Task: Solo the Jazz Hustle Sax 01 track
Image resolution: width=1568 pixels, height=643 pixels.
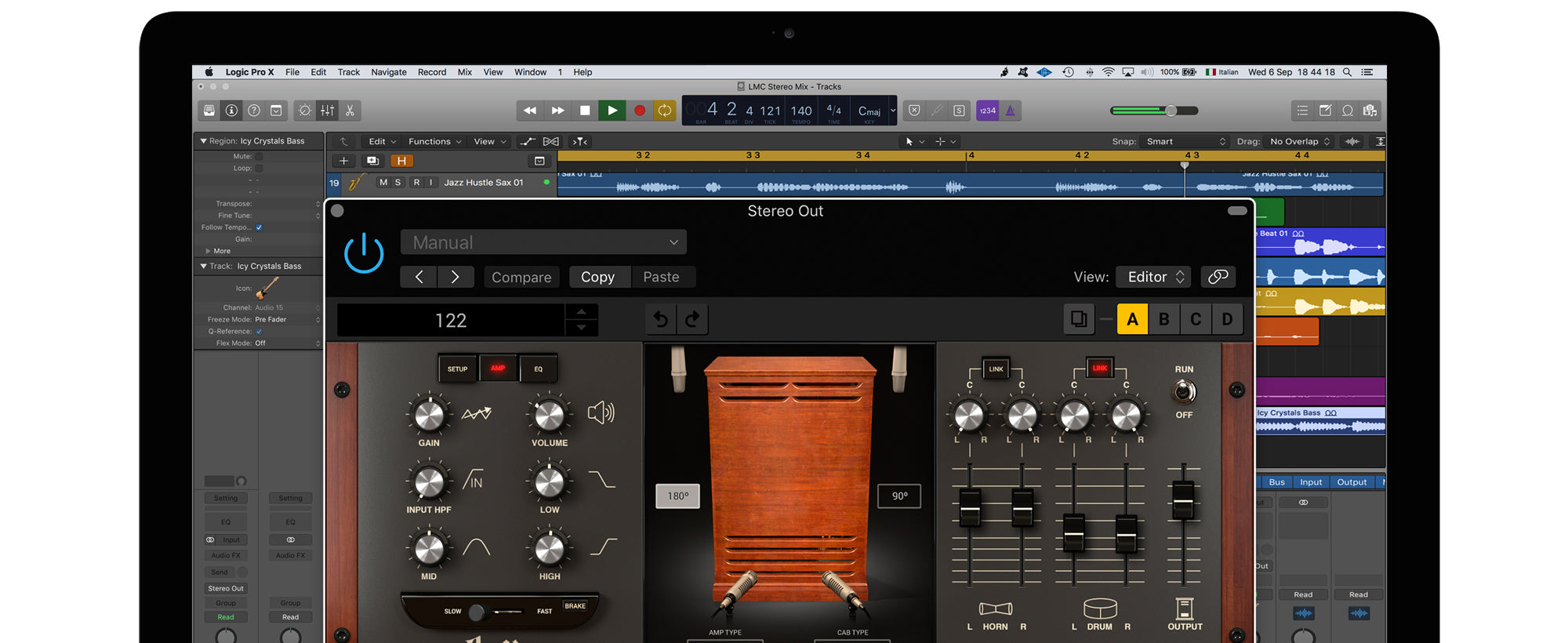Action: pos(397,182)
